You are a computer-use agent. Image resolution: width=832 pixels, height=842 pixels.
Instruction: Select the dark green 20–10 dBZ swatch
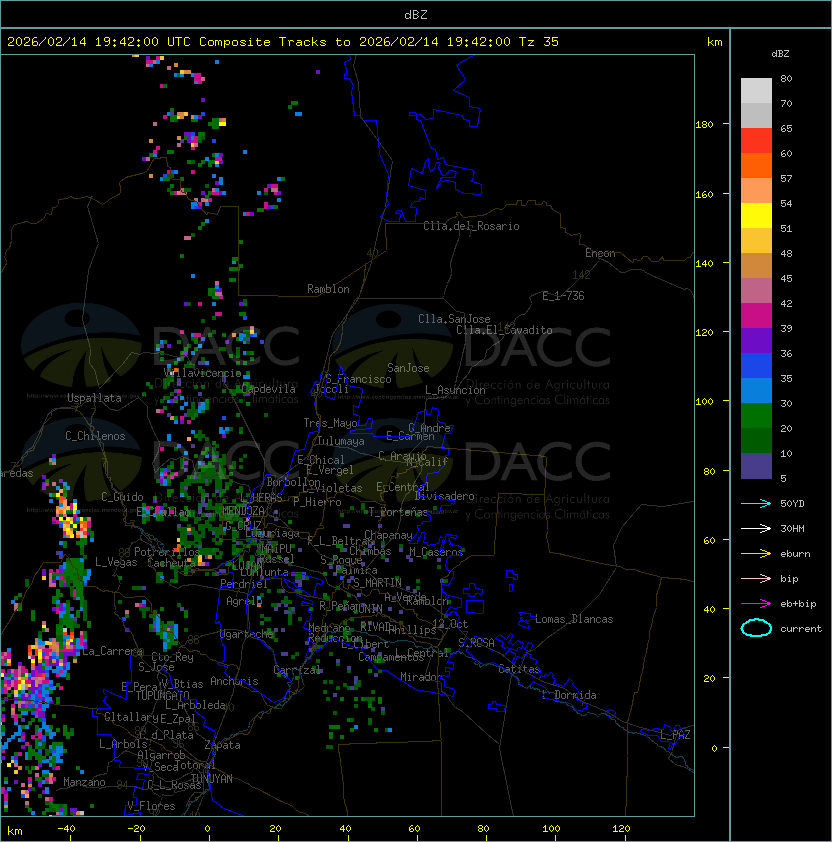(x=756, y=440)
